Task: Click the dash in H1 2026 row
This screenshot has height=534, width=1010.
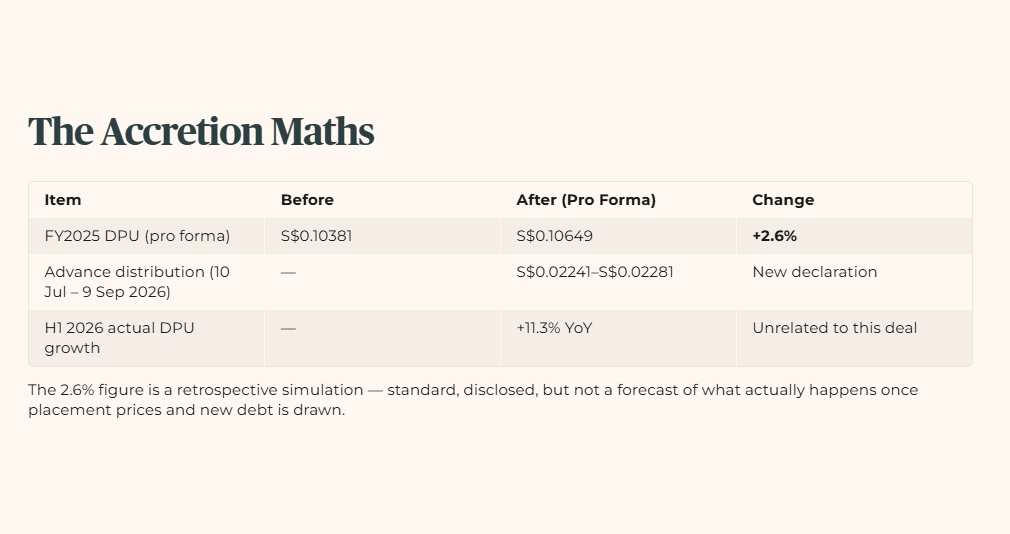Action: tap(288, 329)
